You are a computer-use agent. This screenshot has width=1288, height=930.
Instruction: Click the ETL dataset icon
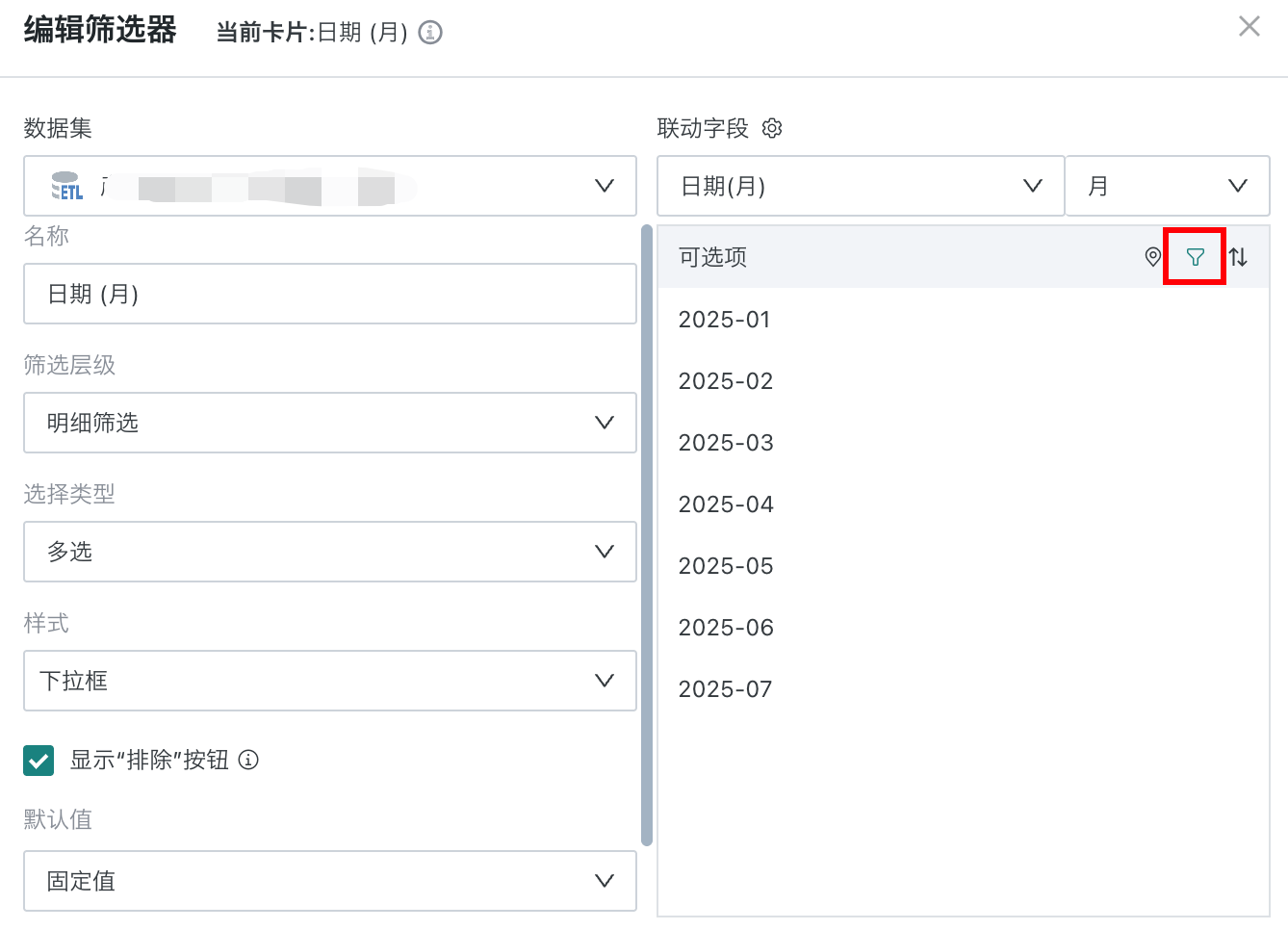pyautogui.click(x=66, y=186)
